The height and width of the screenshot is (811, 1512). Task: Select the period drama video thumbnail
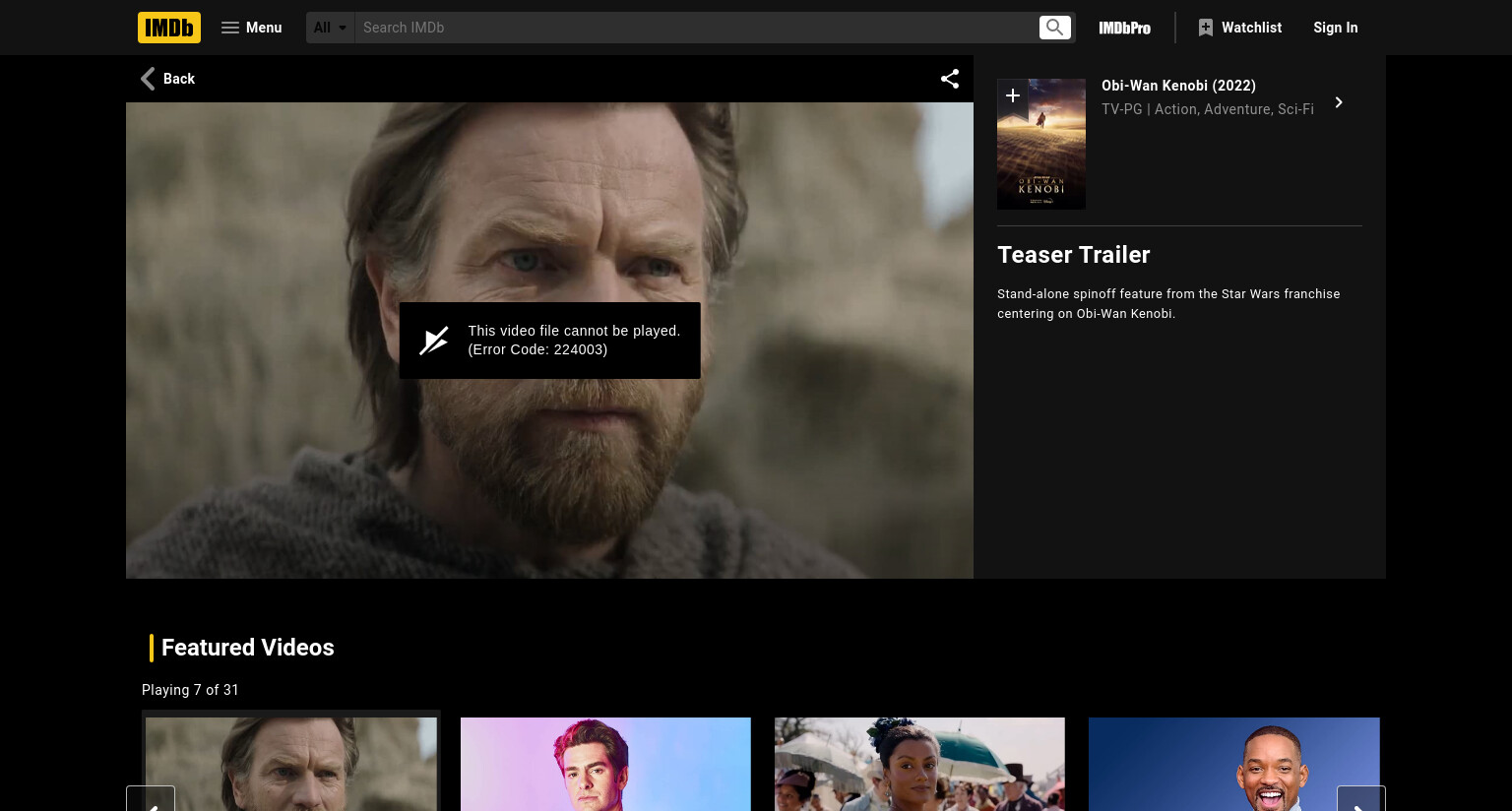919,764
